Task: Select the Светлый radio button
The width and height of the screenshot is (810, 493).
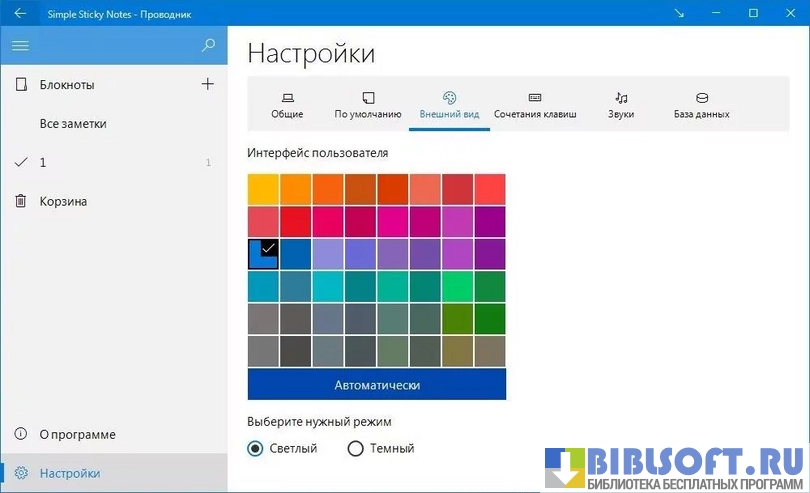Action: click(x=255, y=448)
